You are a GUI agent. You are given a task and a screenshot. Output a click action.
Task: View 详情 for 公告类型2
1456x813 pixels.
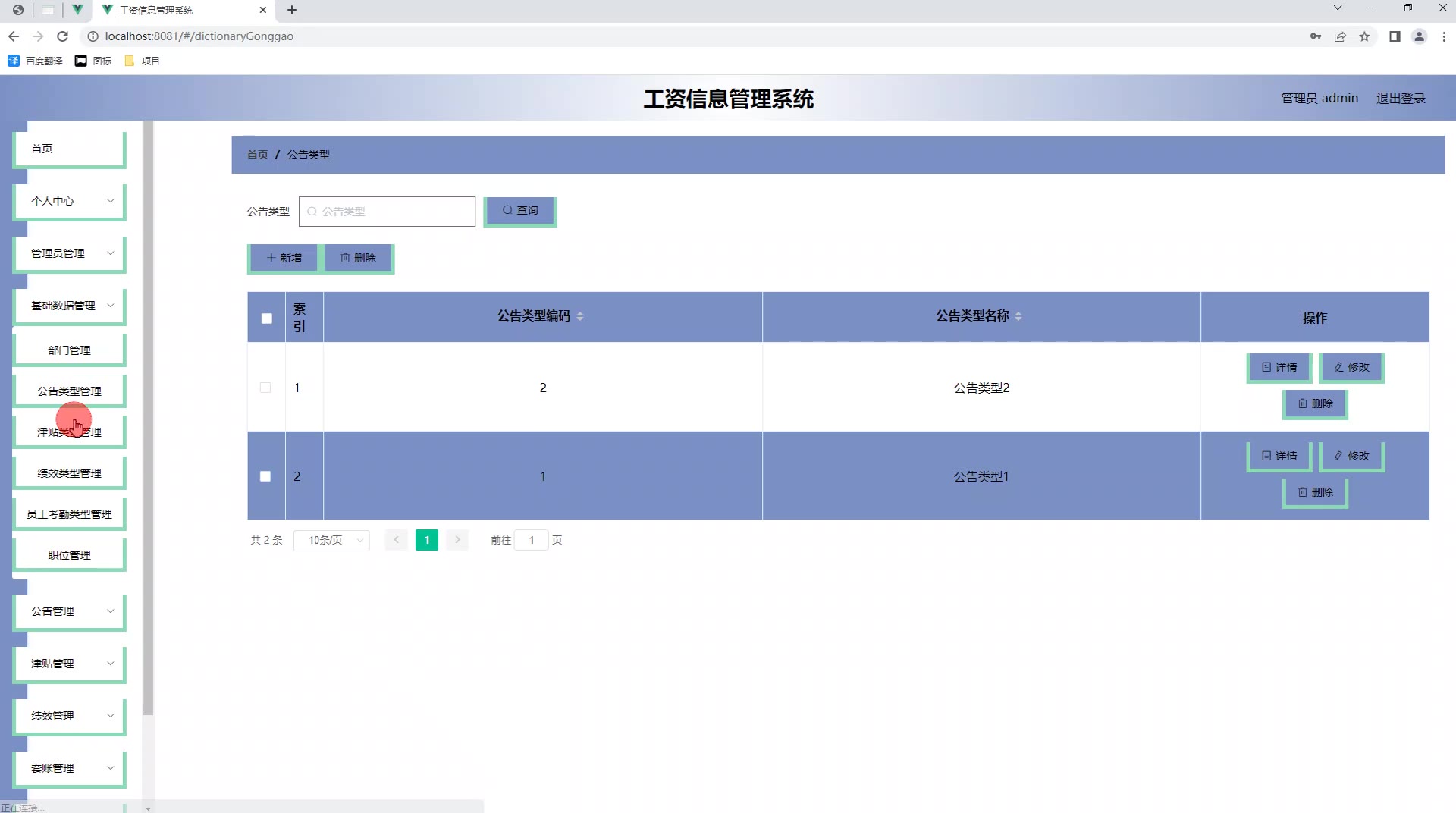click(x=1279, y=367)
